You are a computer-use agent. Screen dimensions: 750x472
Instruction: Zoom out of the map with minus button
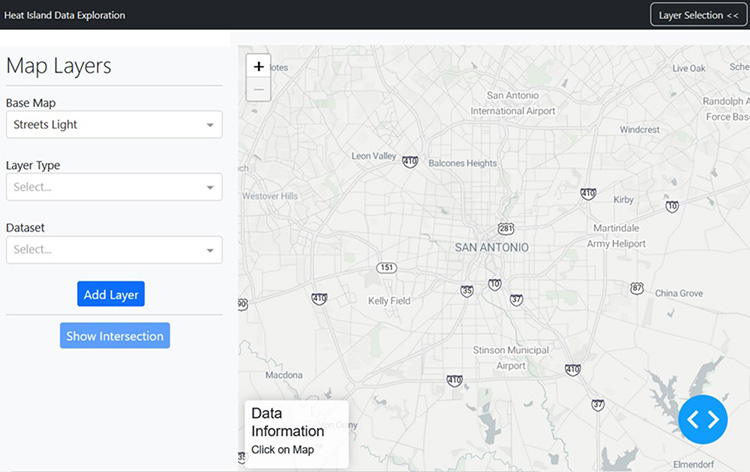tap(258, 89)
